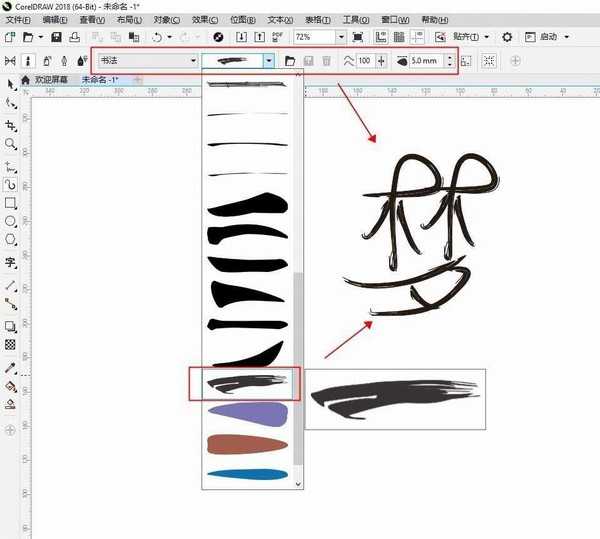Image resolution: width=600 pixels, height=539 pixels.
Task: Select the Text tool (字)
Action: 10,263
